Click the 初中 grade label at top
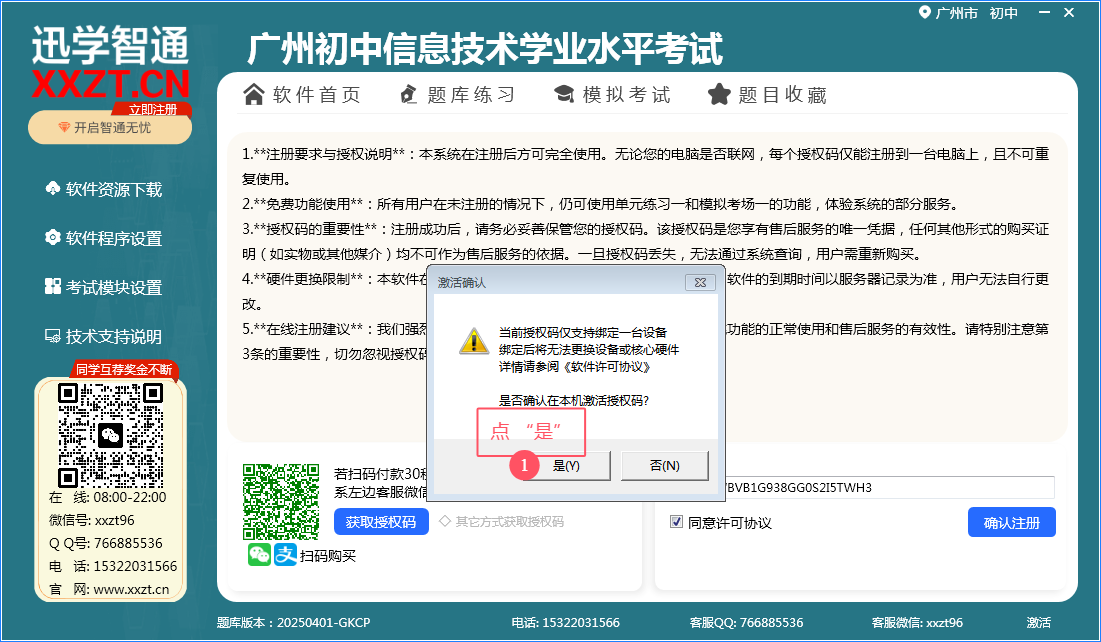 click(1003, 13)
